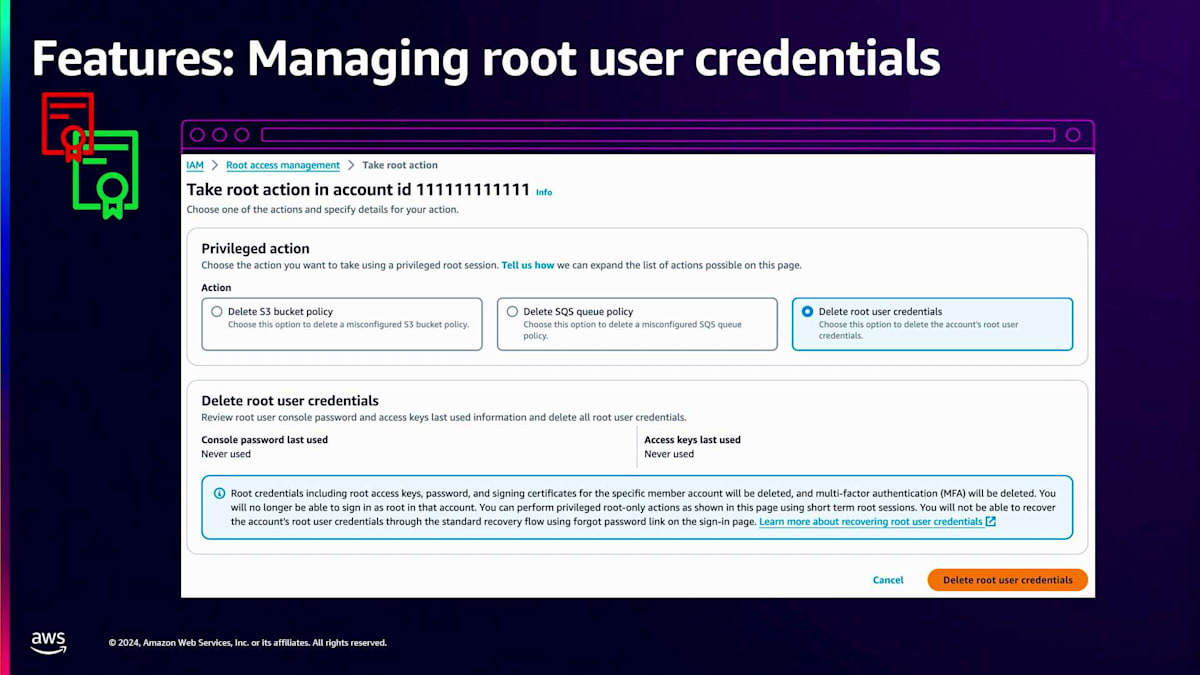Click the Delete root user credentials section heading
This screenshot has height=675, width=1200.
[290, 401]
